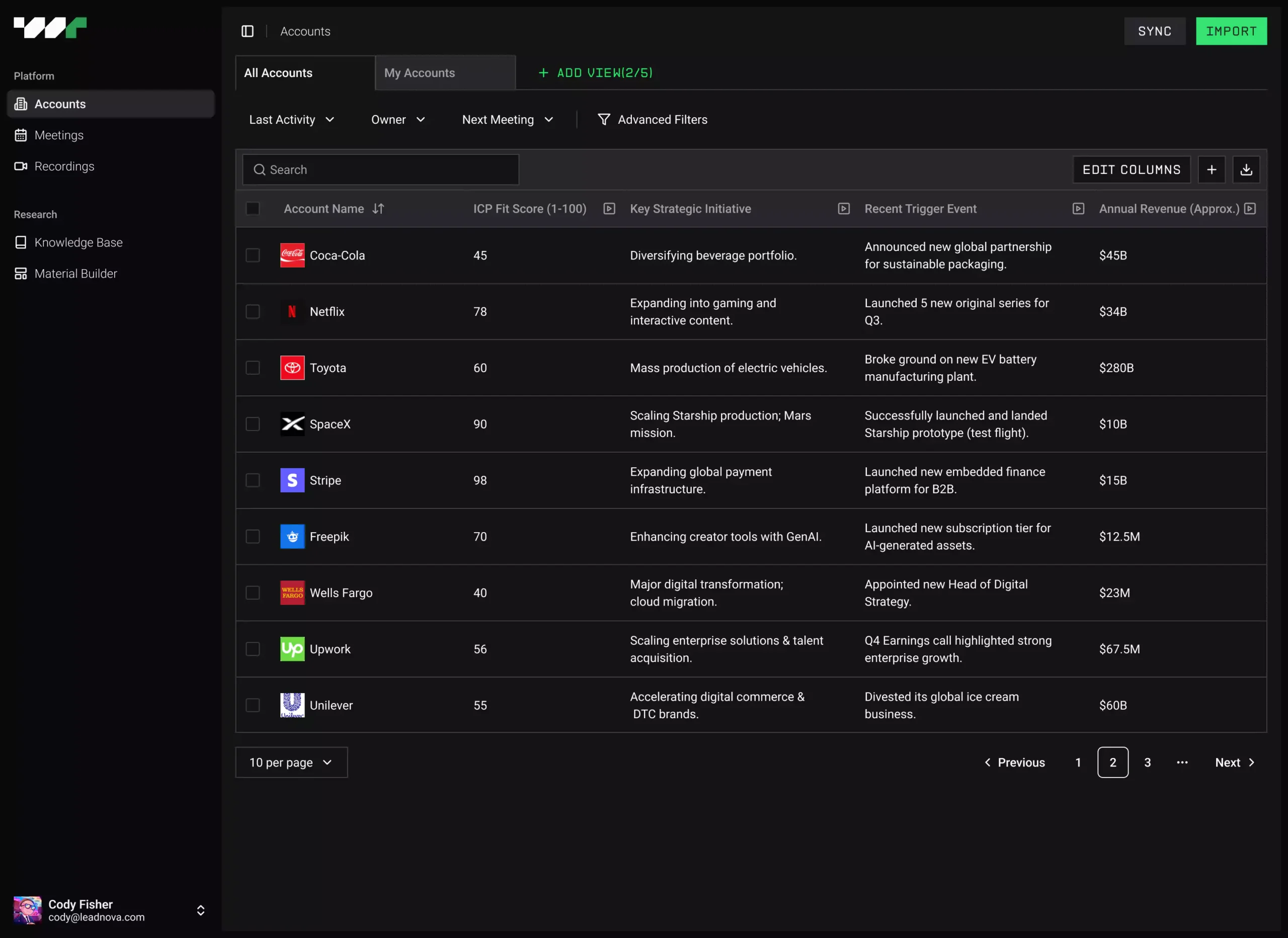
Task: Open the Freepik account logo
Action: click(292, 537)
